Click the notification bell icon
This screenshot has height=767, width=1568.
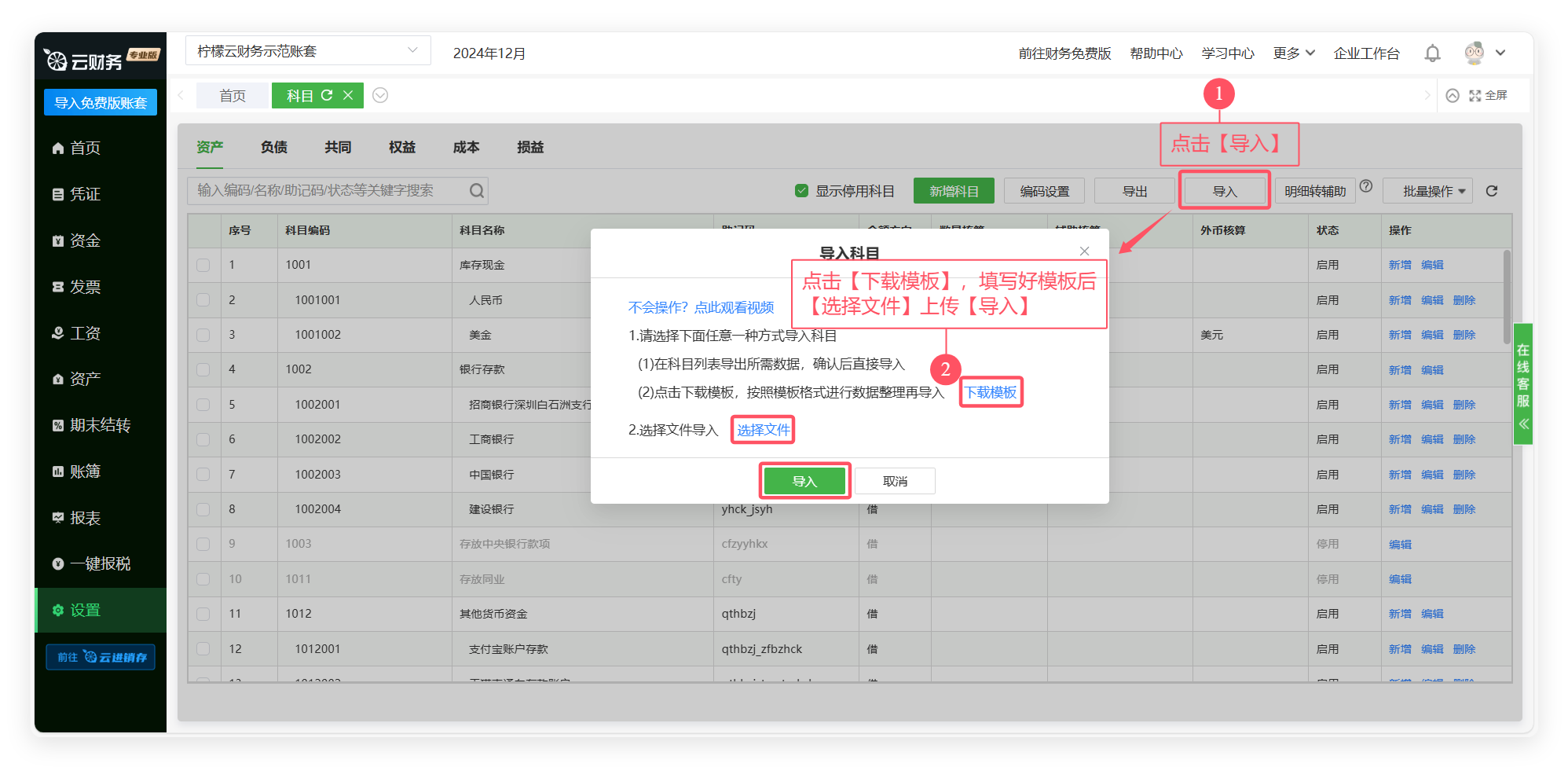[x=1432, y=53]
